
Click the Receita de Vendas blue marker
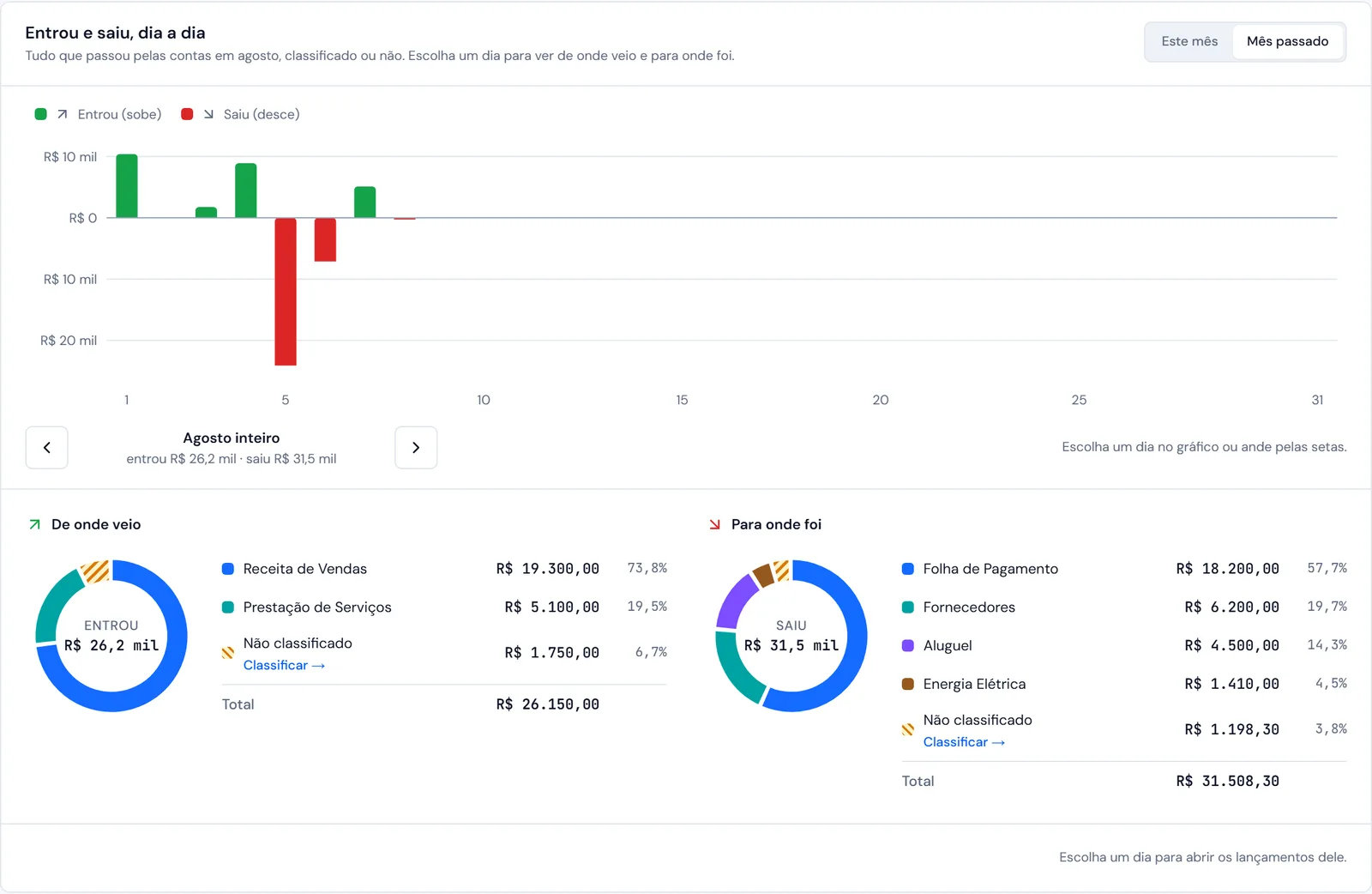(228, 569)
